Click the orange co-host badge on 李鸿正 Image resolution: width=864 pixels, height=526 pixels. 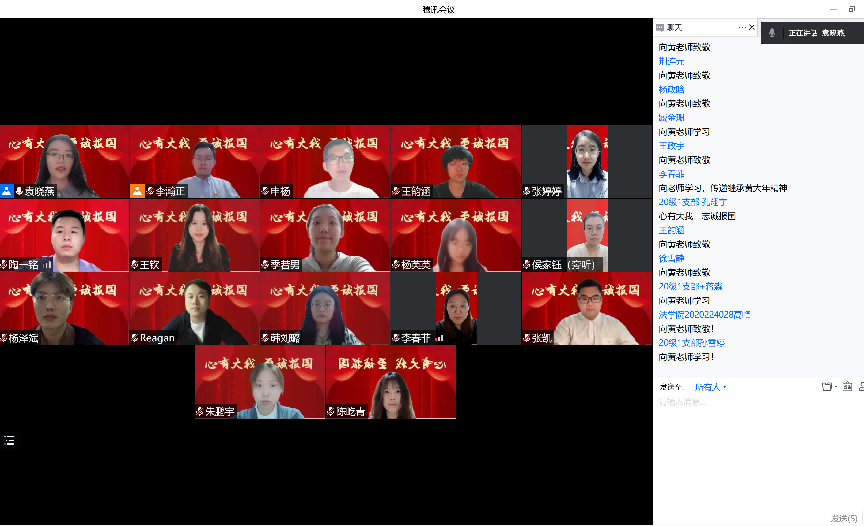click(137, 191)
